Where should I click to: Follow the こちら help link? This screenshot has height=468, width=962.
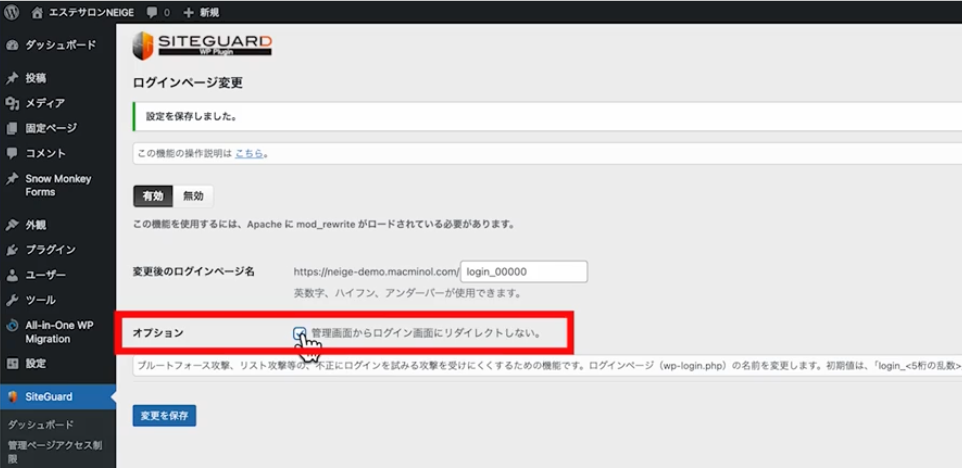[x=249, y=154]
